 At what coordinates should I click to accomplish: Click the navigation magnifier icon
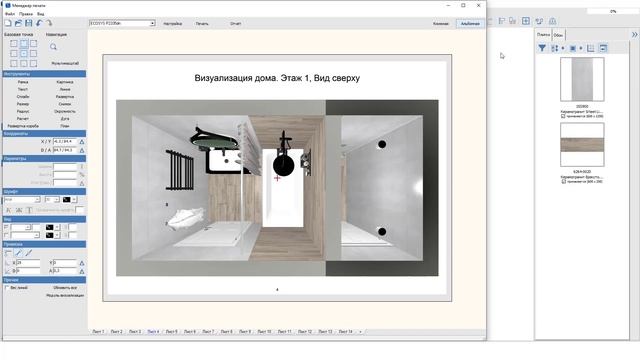pyautogui.click(x=53, y=47)
